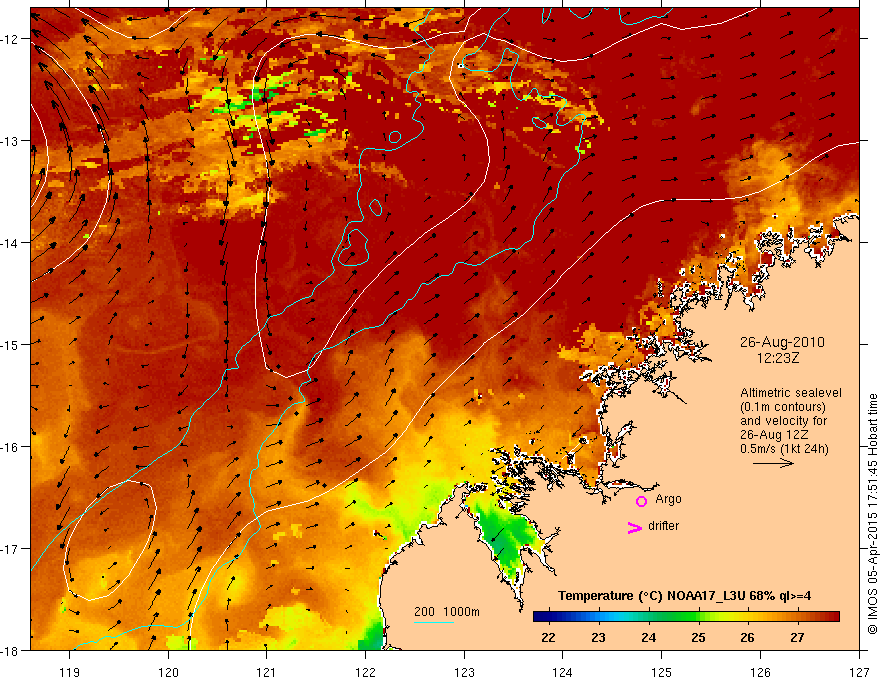Click the 'and velocity for' legend line
This screenshot has width=880, height=680.
783,420
